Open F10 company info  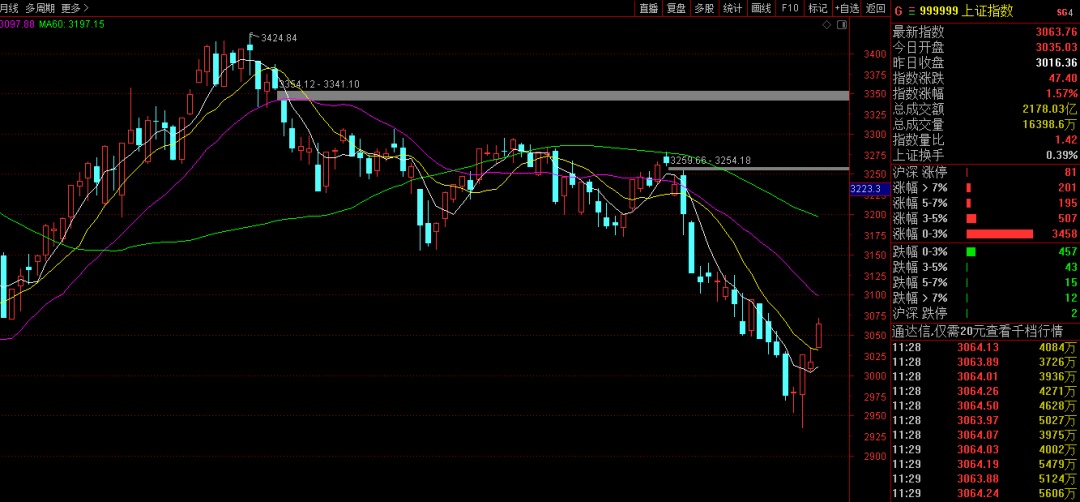tap(789, 8)
